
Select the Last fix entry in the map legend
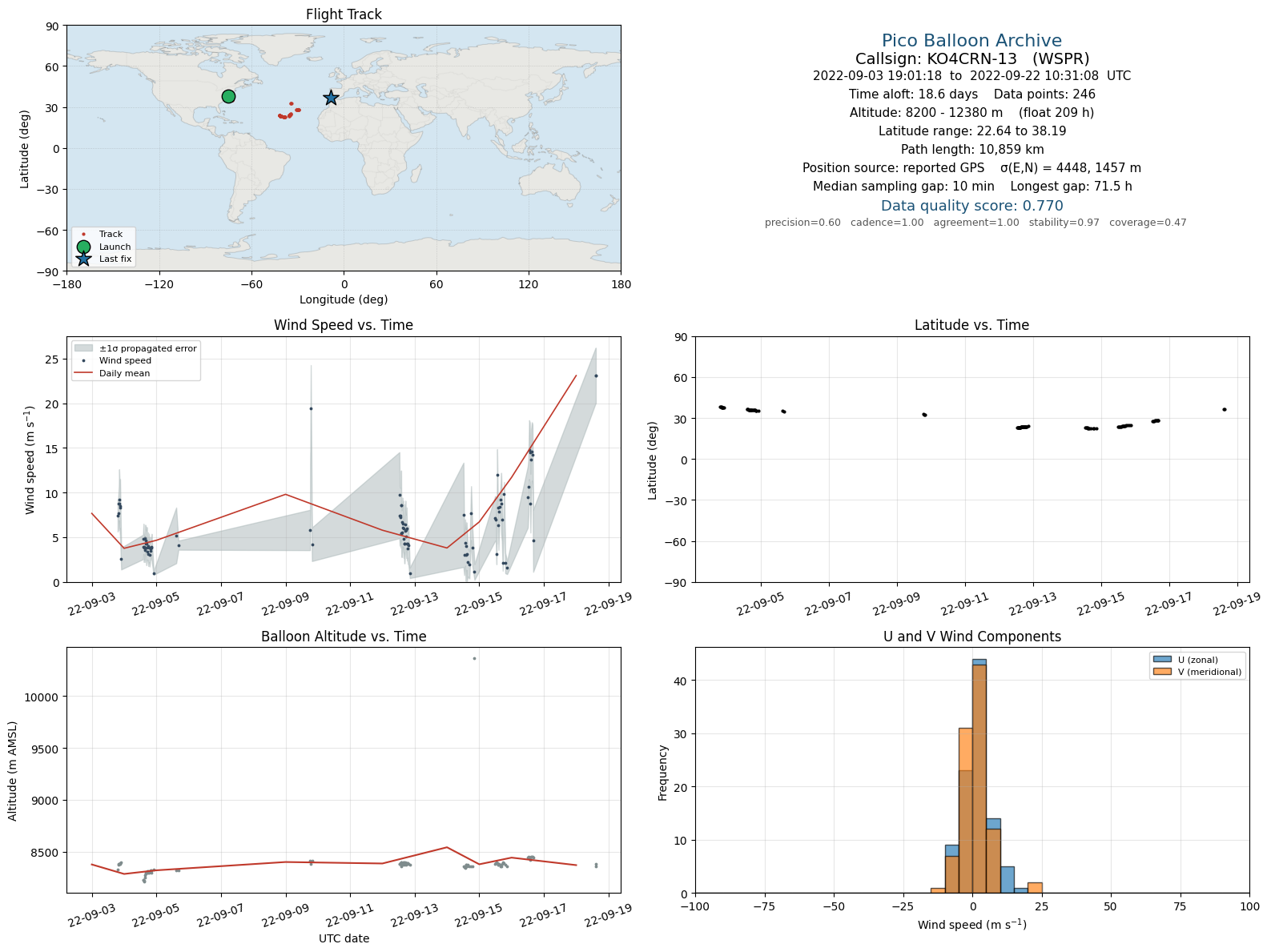click(104, 259)
